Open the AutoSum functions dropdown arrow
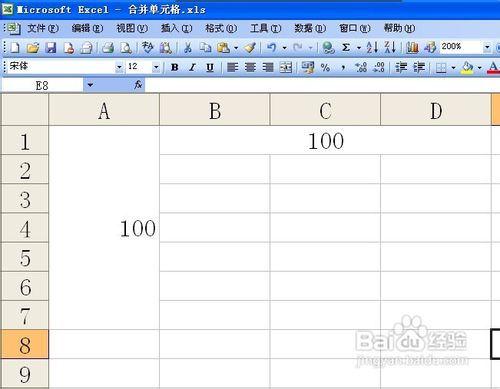 tap(359, 48)
